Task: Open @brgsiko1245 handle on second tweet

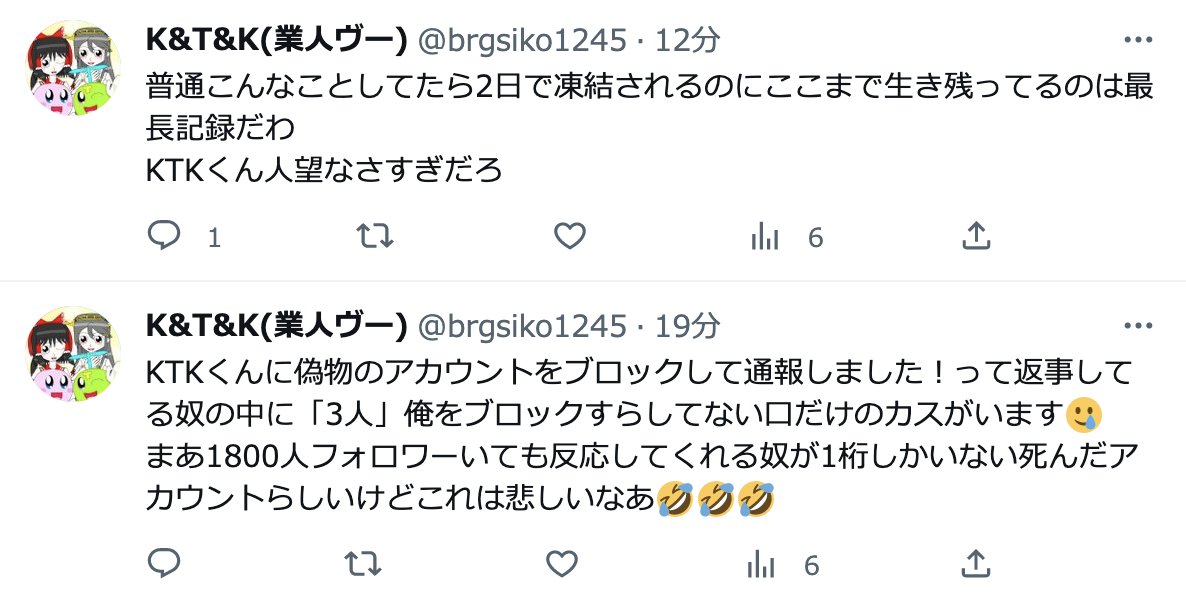Action: tap(522, 327)
